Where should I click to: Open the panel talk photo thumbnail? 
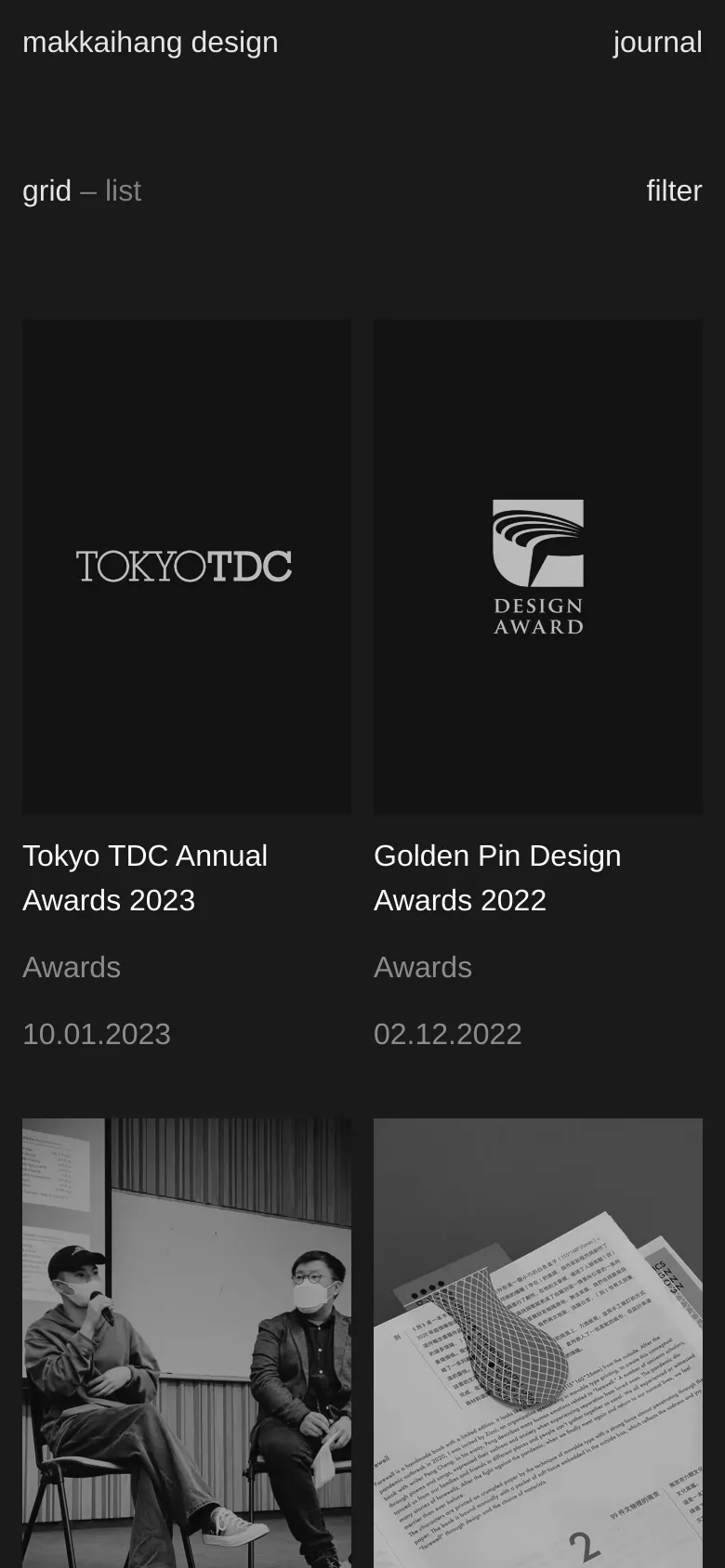187,1343
